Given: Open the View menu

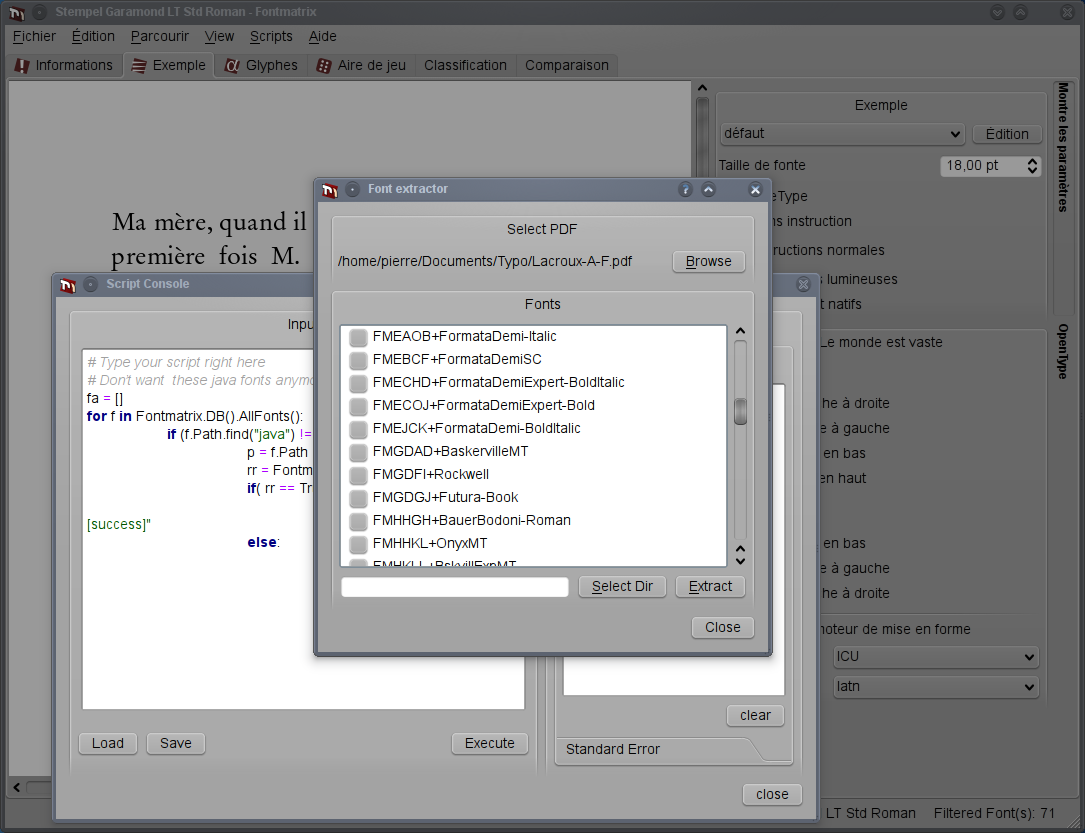Looking at the screenshot, I should click(x=219, y=36).
